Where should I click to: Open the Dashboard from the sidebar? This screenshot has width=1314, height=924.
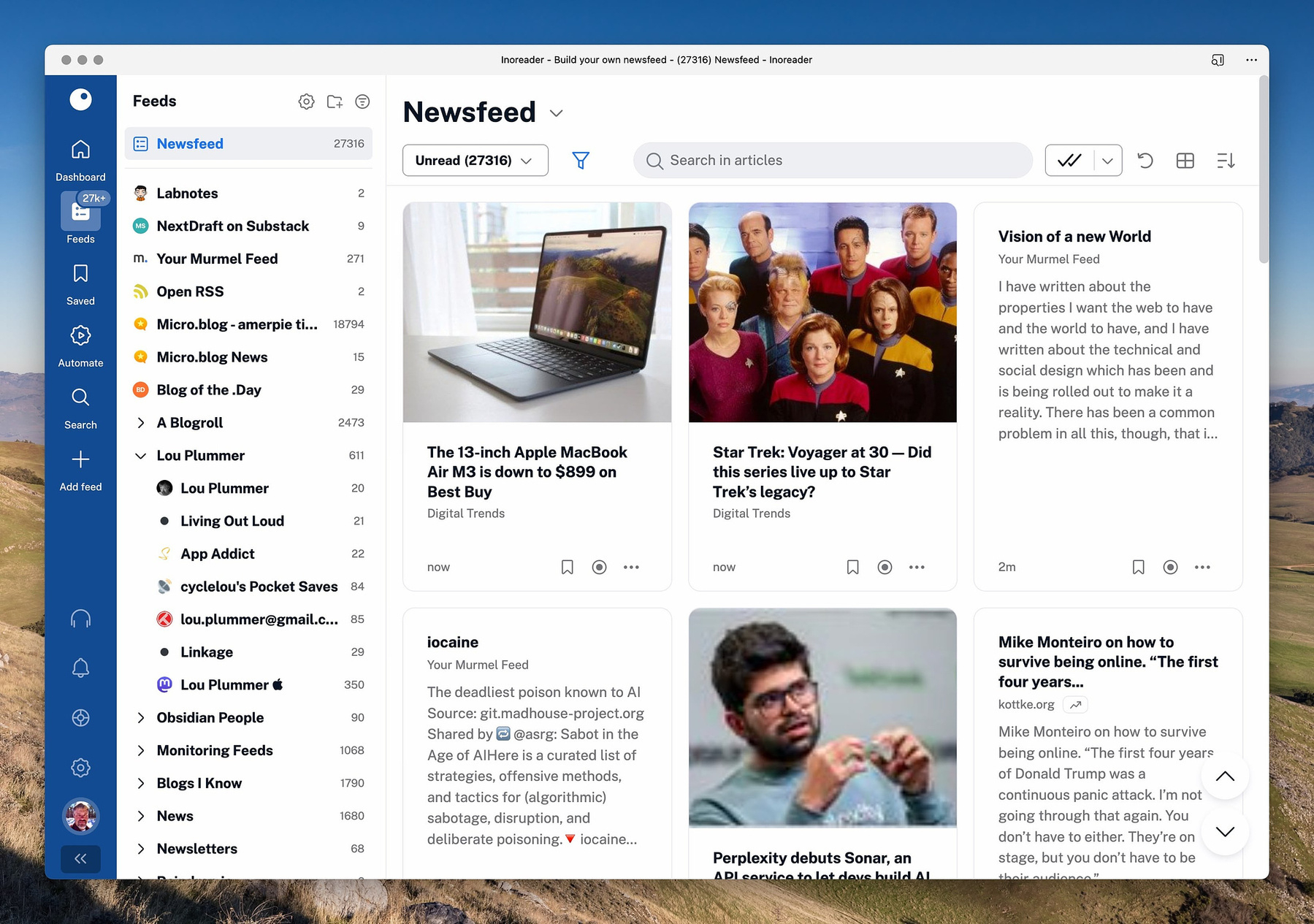80,160
